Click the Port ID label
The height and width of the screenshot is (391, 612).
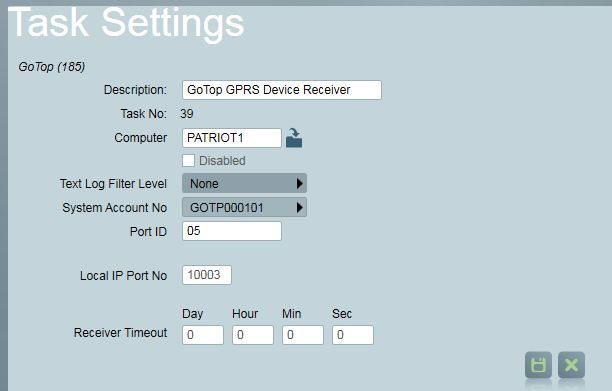point(148,232)
